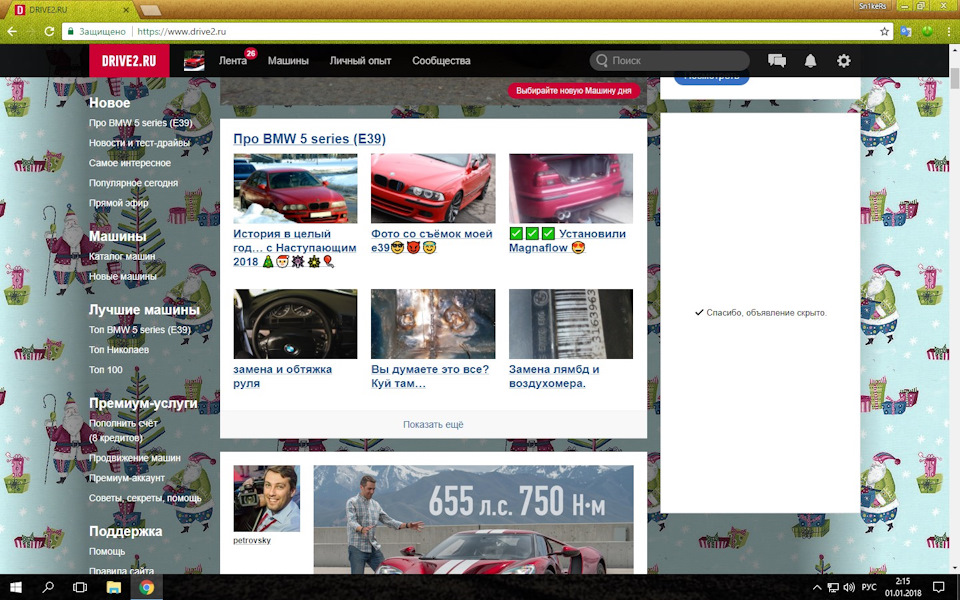Click the address bar URL
The height and width of the screenshot is (600, 960).
182,31
